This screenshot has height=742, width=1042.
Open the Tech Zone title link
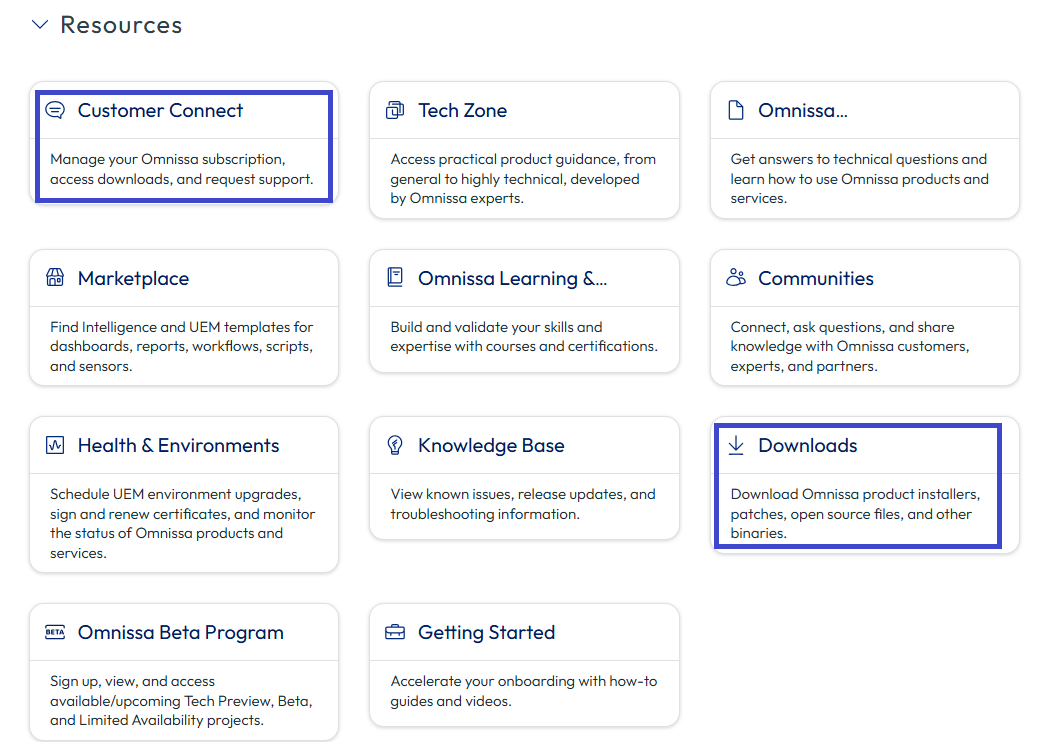(463, 110)
